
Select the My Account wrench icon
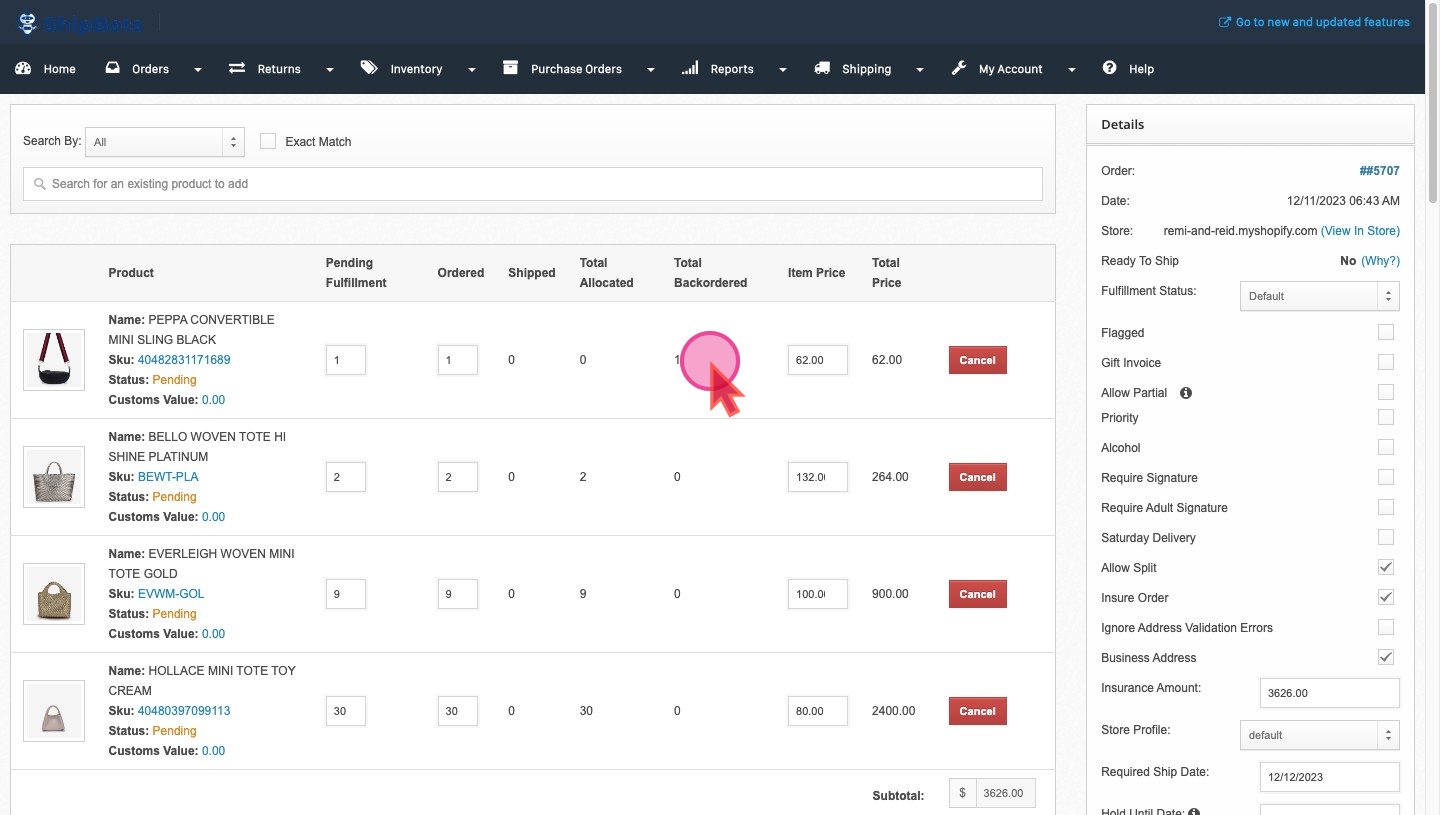click(959, 68)
